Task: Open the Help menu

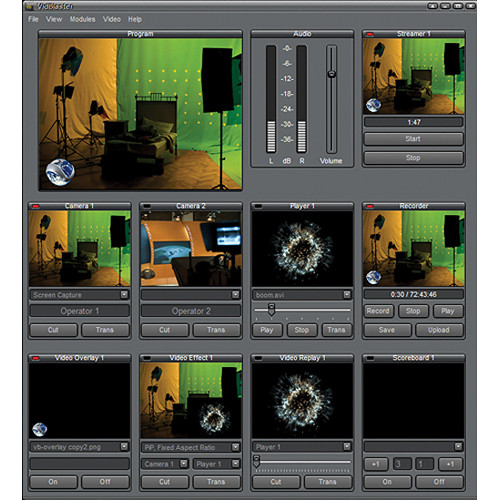Action: pos(135,19)
